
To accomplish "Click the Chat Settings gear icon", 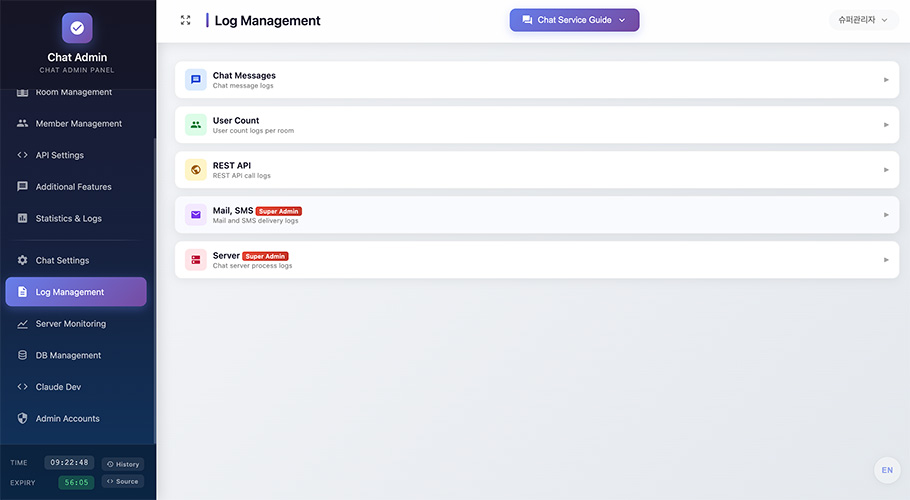I will coord(22,260).
